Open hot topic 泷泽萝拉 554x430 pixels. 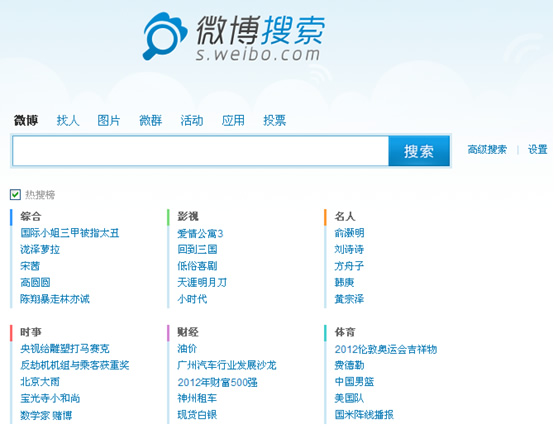click(40, 249)
